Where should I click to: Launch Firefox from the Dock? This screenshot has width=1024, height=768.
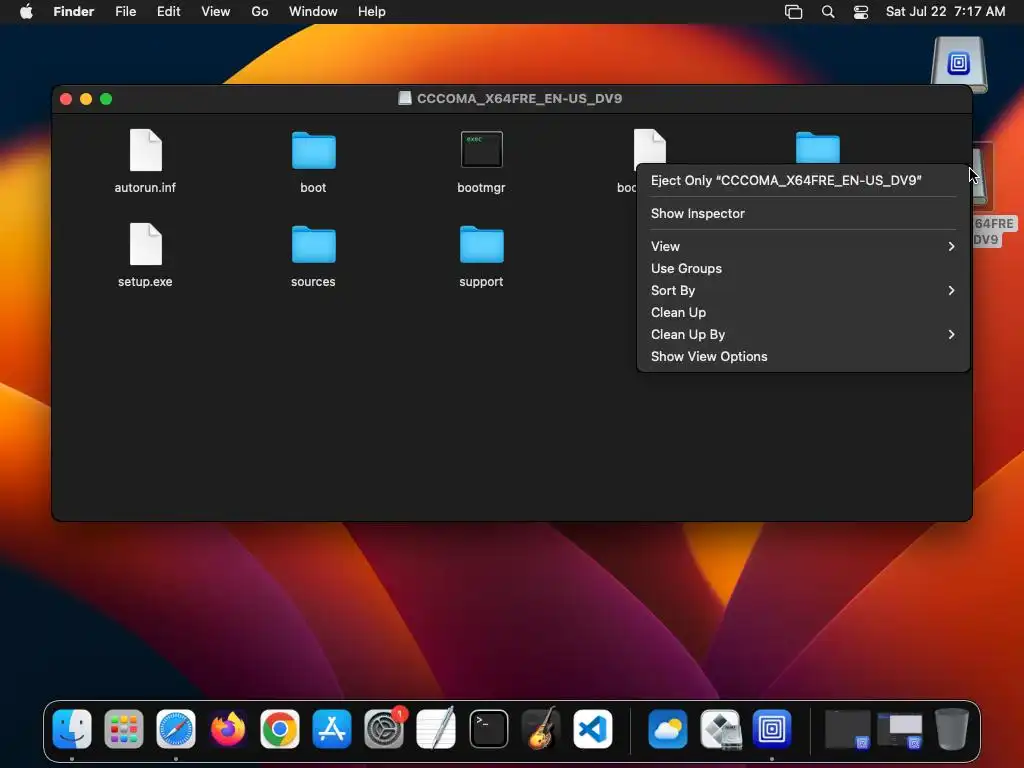coord(228,728)
